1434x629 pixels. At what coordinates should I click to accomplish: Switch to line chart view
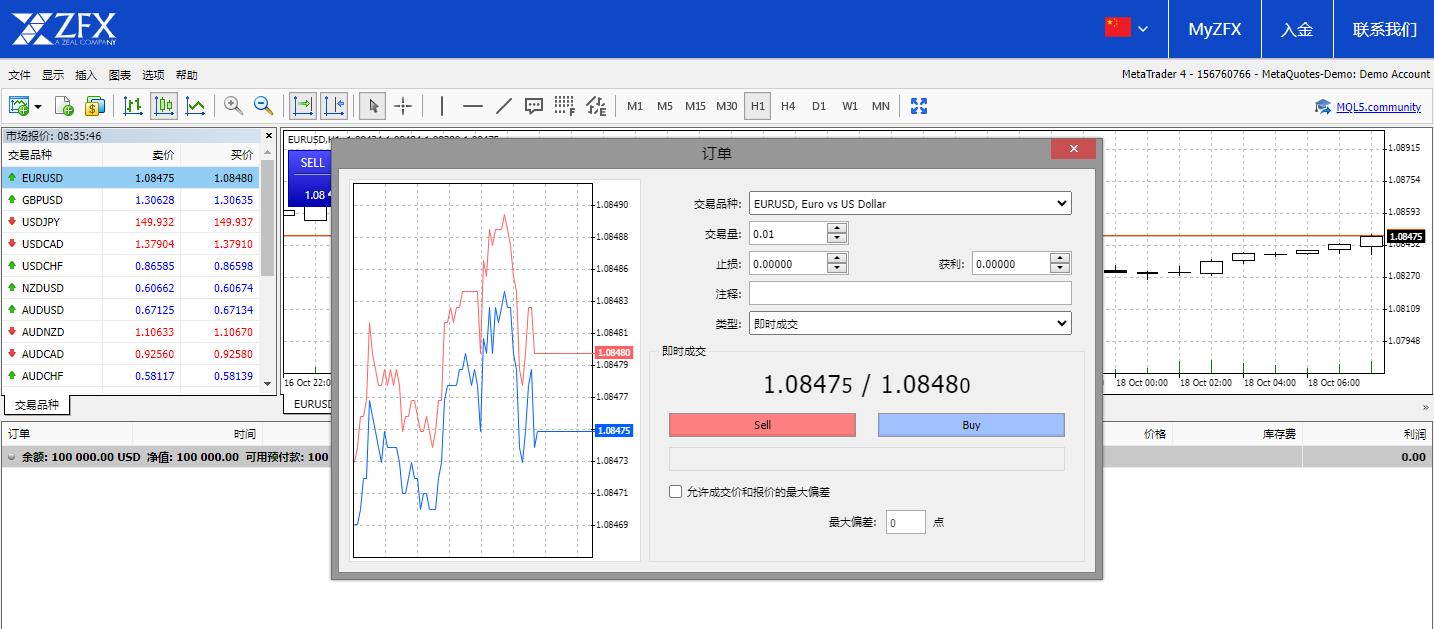pyautogui.click(x=196, y=106)
